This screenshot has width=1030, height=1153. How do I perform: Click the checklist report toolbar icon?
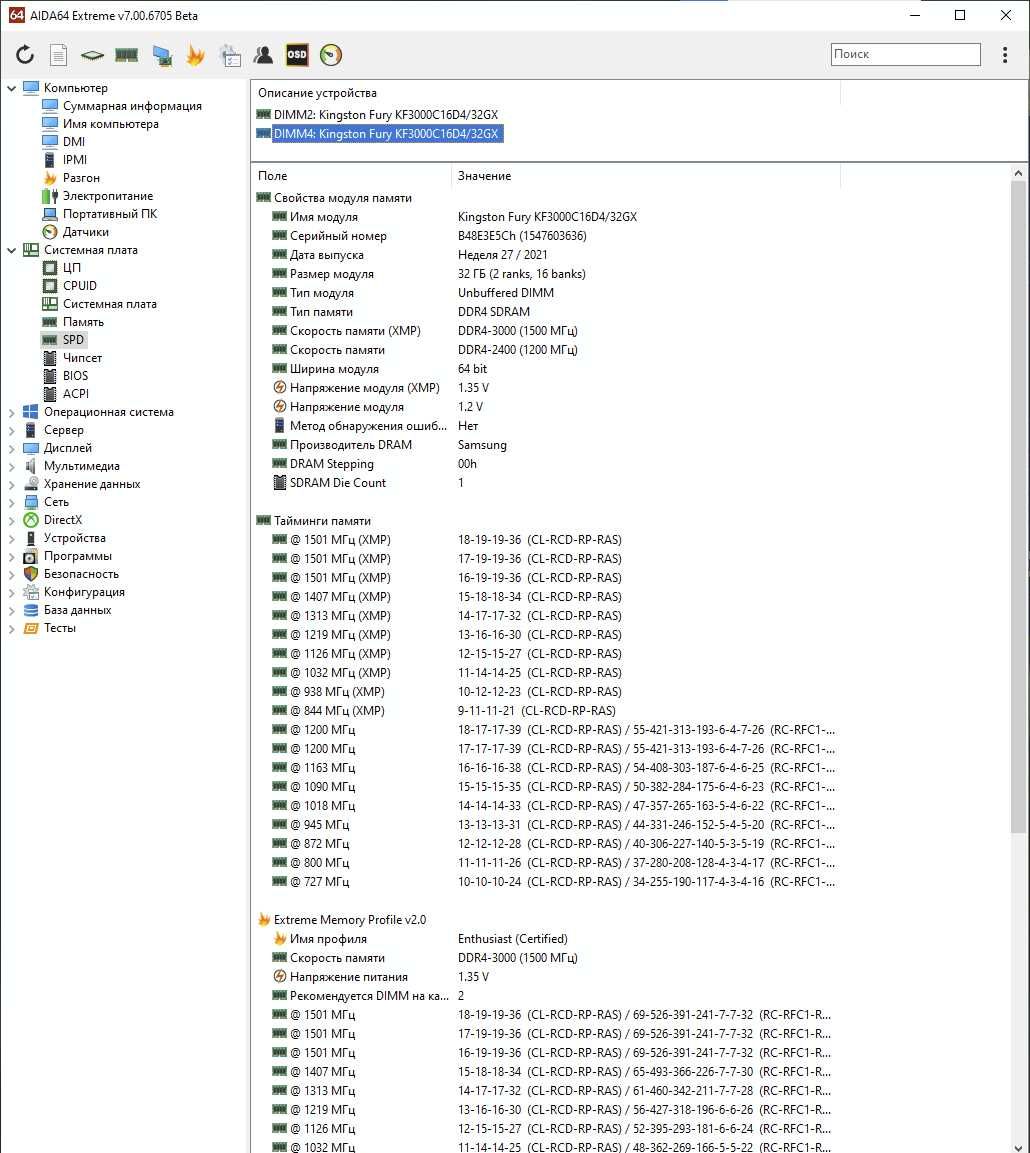(x=230, y=55)
